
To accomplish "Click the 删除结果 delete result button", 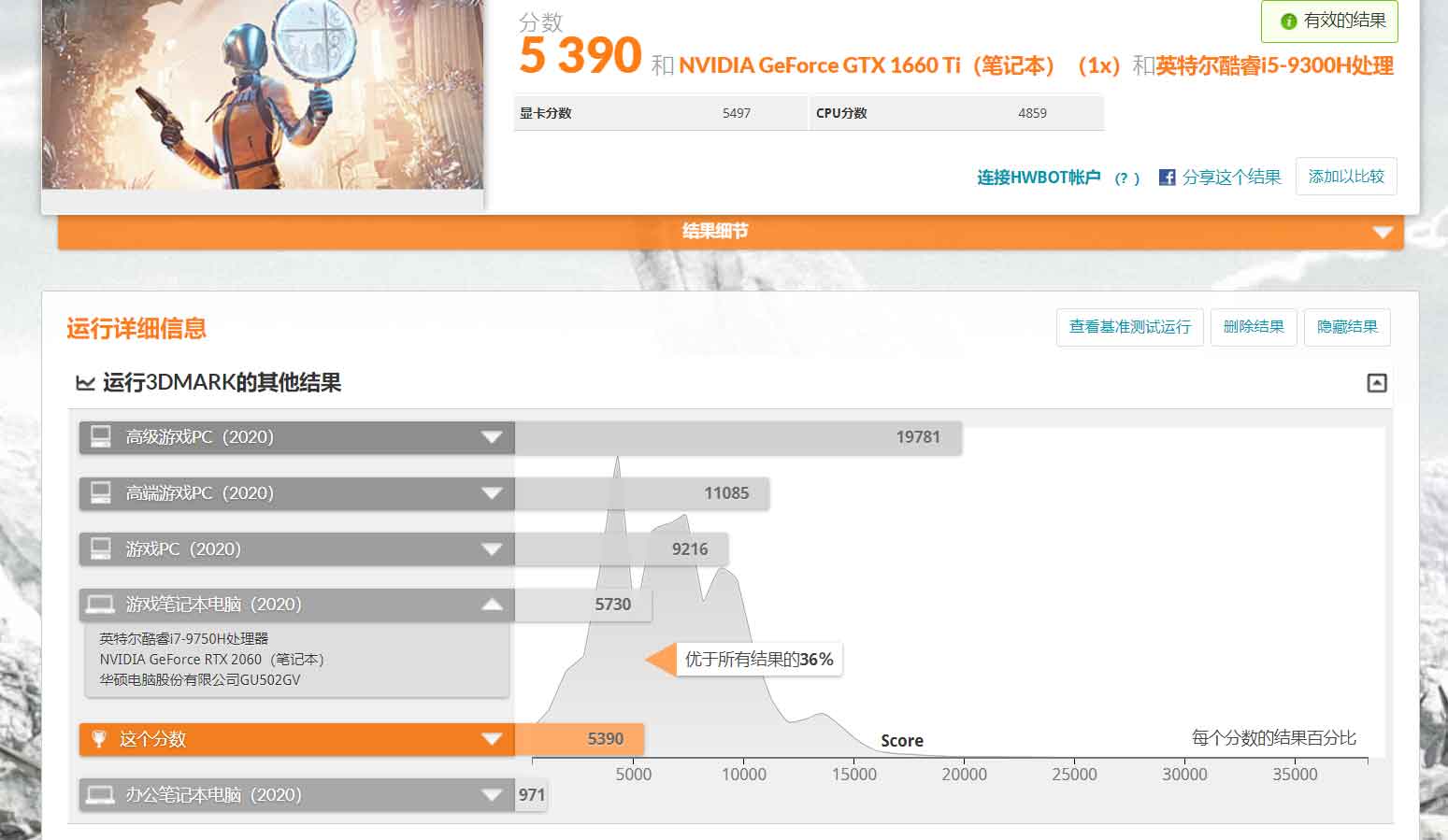I will coord(1254,327).
